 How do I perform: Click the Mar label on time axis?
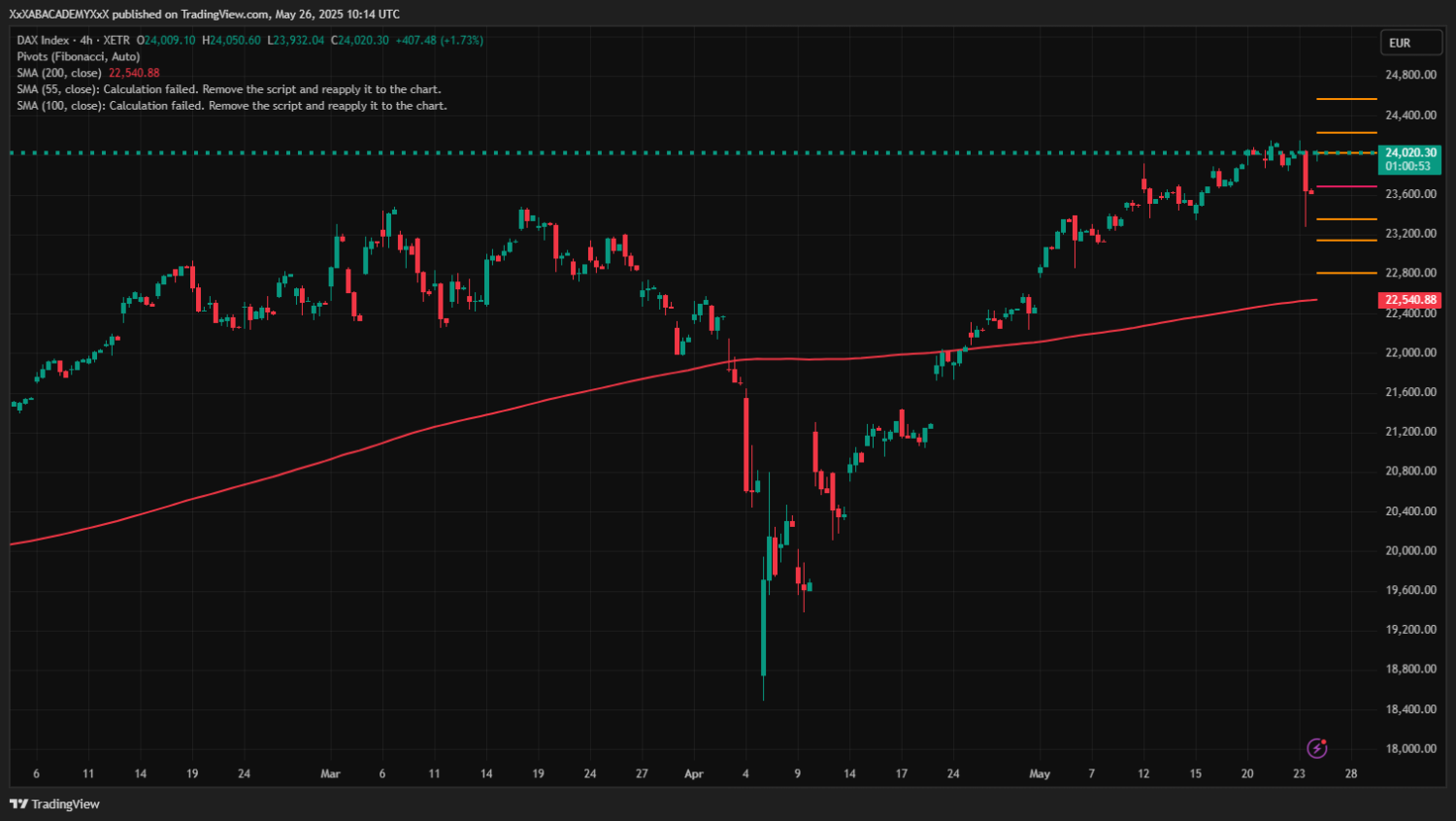point(330,773)
